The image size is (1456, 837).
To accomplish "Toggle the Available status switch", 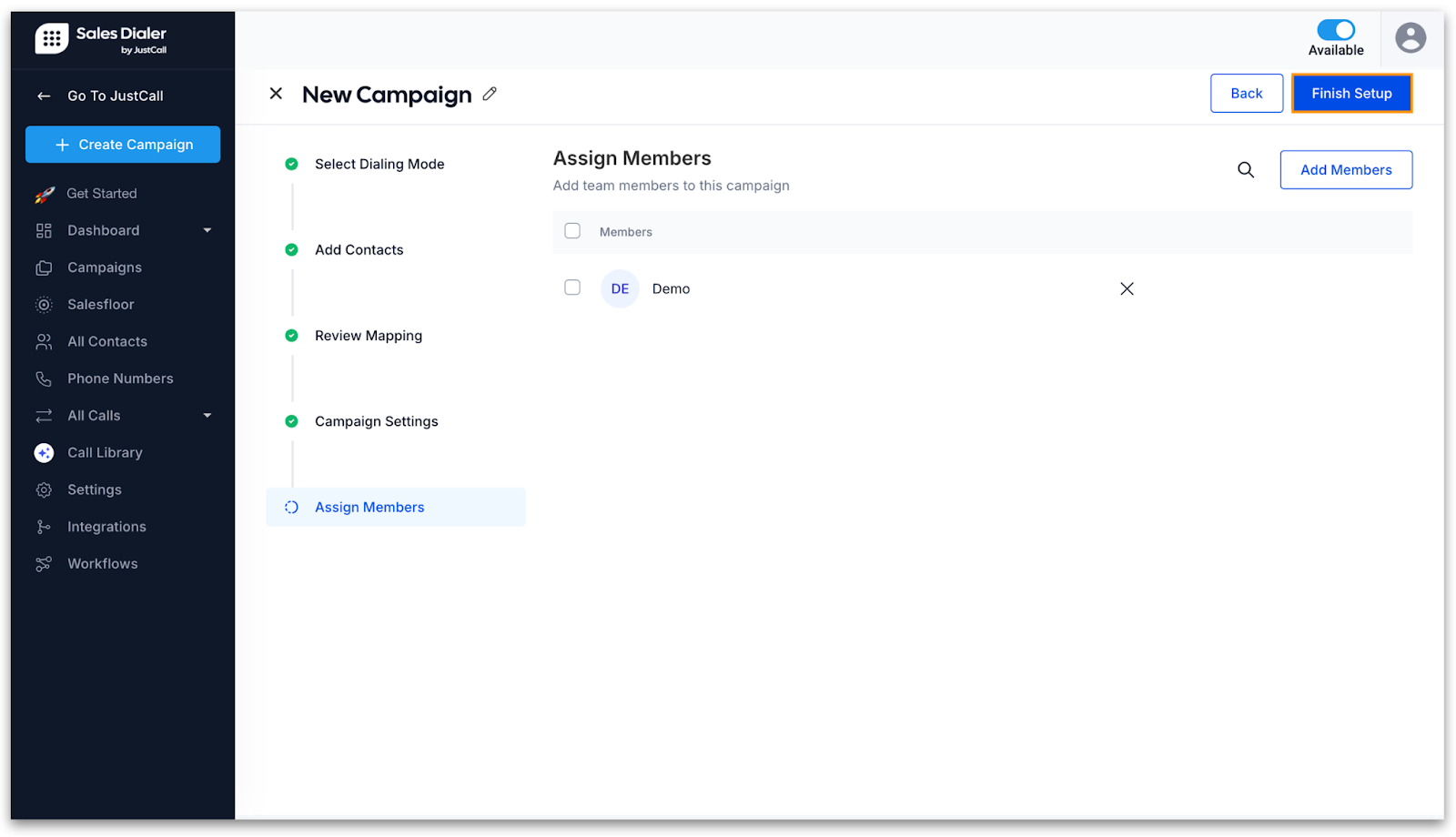I will (1335, 30).
